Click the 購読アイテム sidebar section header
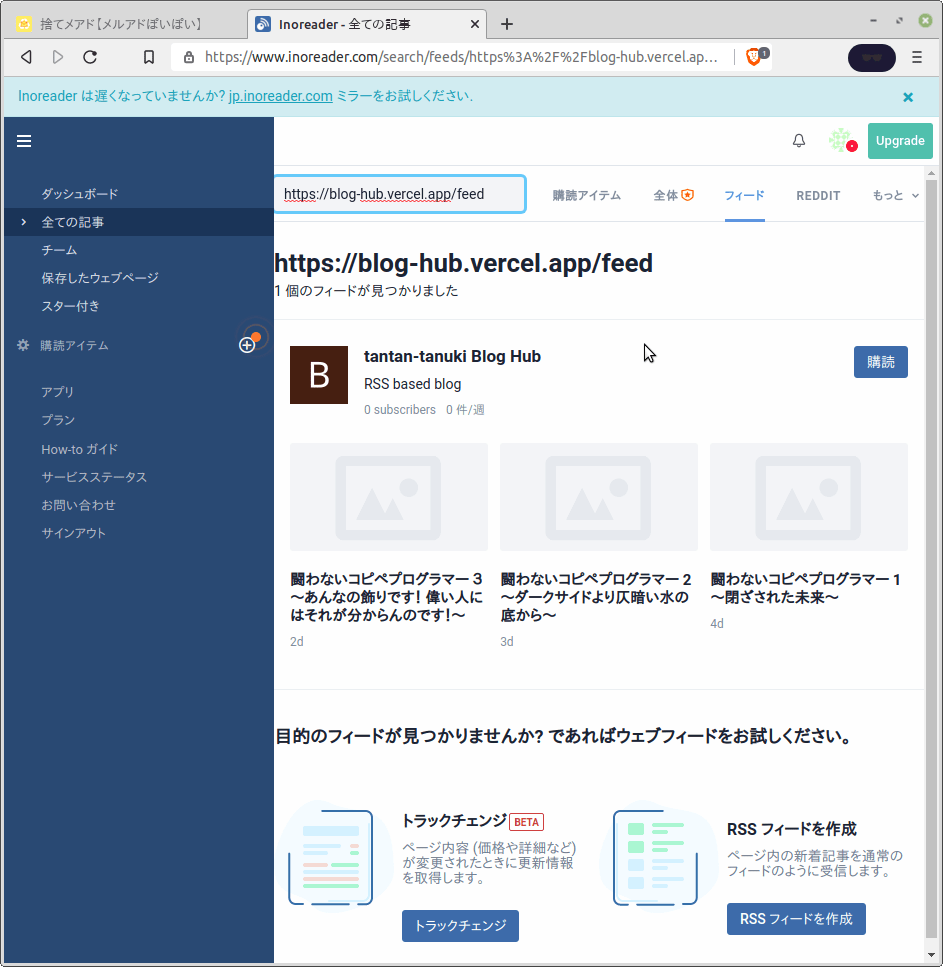 [x=74, y=345]
